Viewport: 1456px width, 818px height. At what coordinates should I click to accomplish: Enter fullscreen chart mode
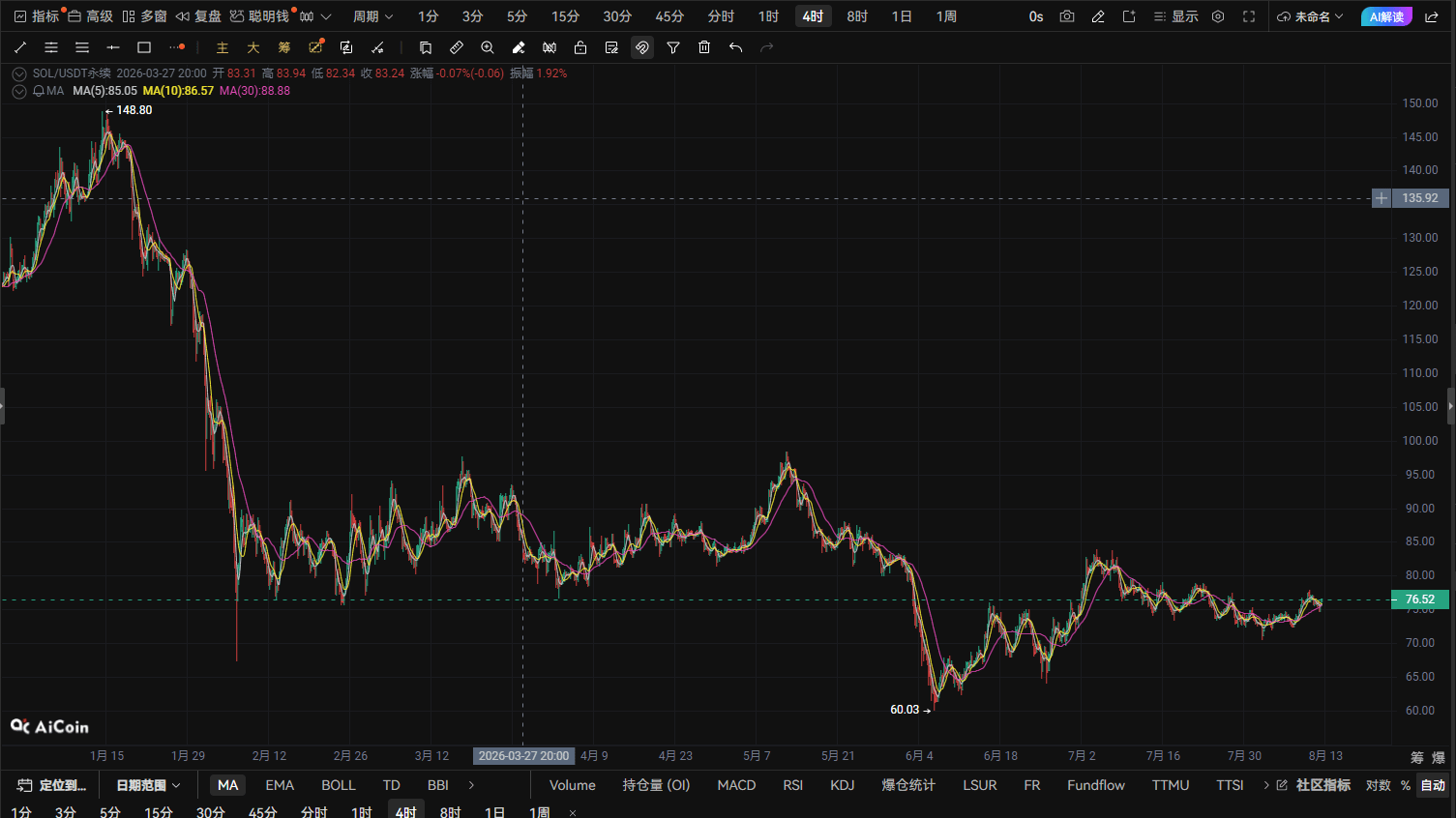(1249, 16)
